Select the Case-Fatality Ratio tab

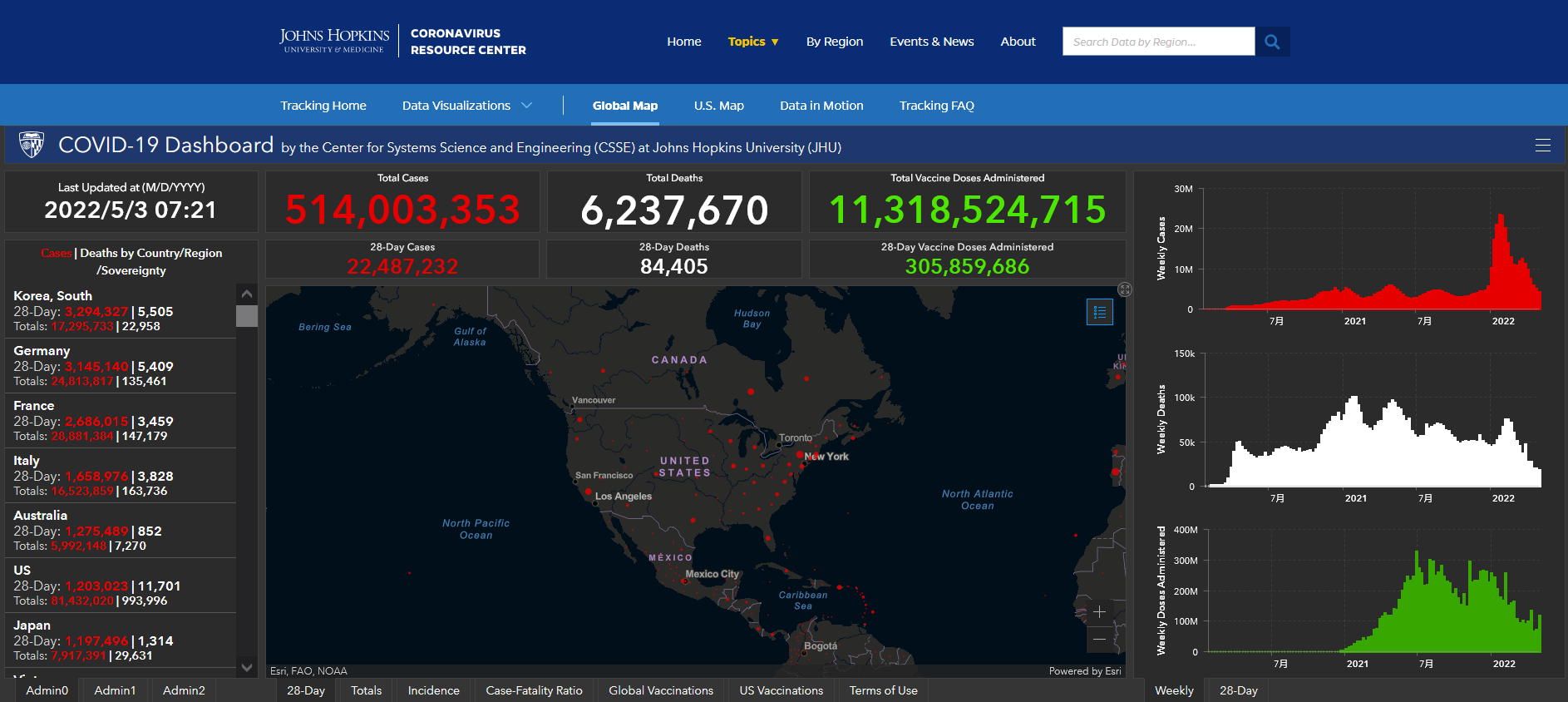535,690
